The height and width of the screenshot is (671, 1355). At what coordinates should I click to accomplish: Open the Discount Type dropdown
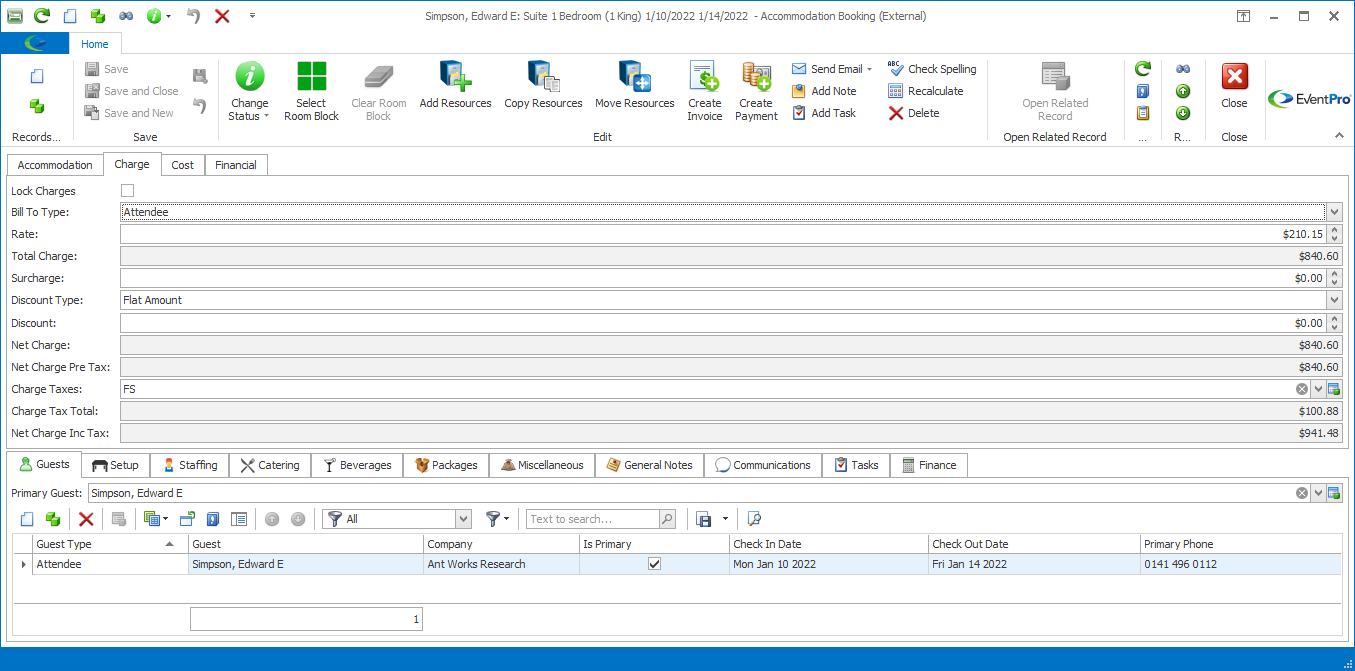[x=1334, y=300]
